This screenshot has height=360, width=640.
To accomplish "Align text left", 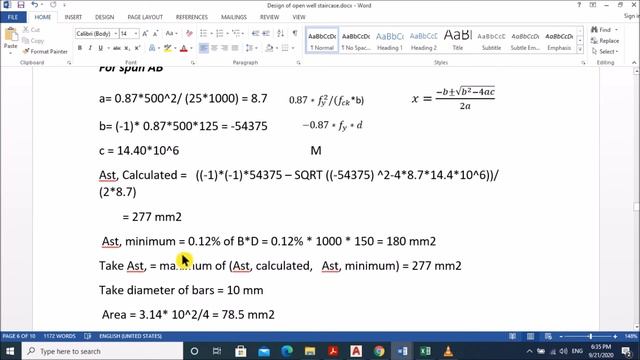I will coord(203,48).
